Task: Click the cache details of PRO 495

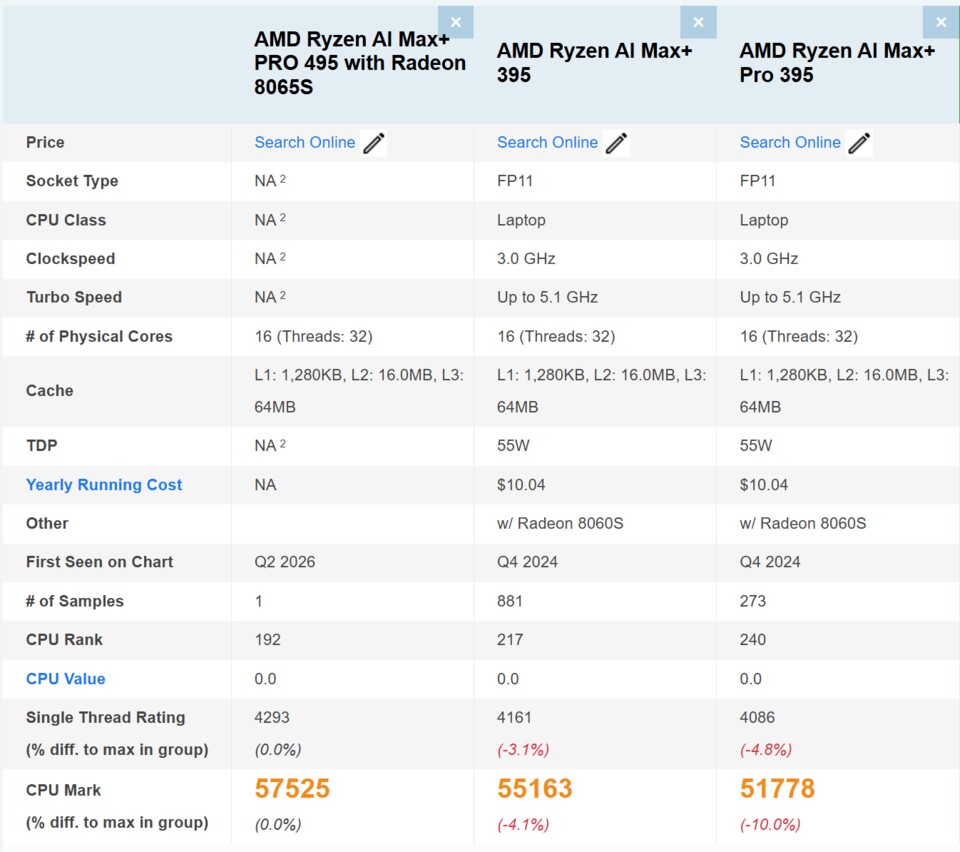Action: tap(359, 390)
